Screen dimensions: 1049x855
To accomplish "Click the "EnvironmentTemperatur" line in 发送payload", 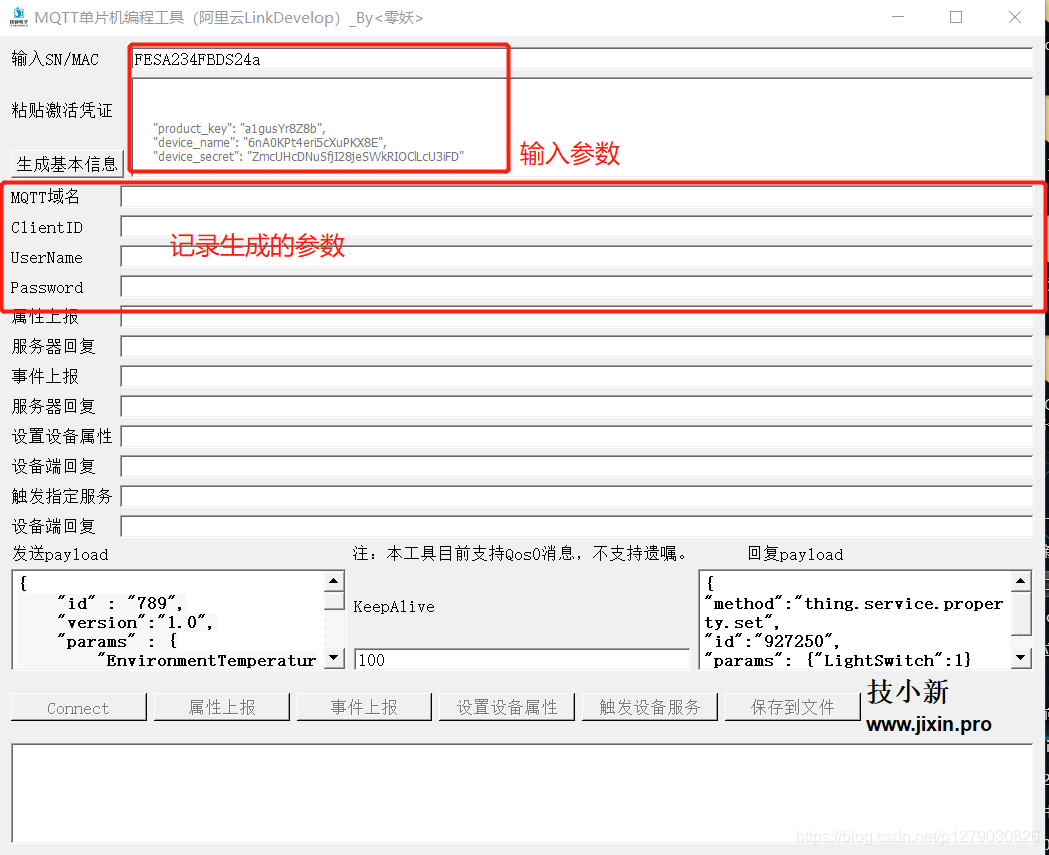I will (207, 660).
